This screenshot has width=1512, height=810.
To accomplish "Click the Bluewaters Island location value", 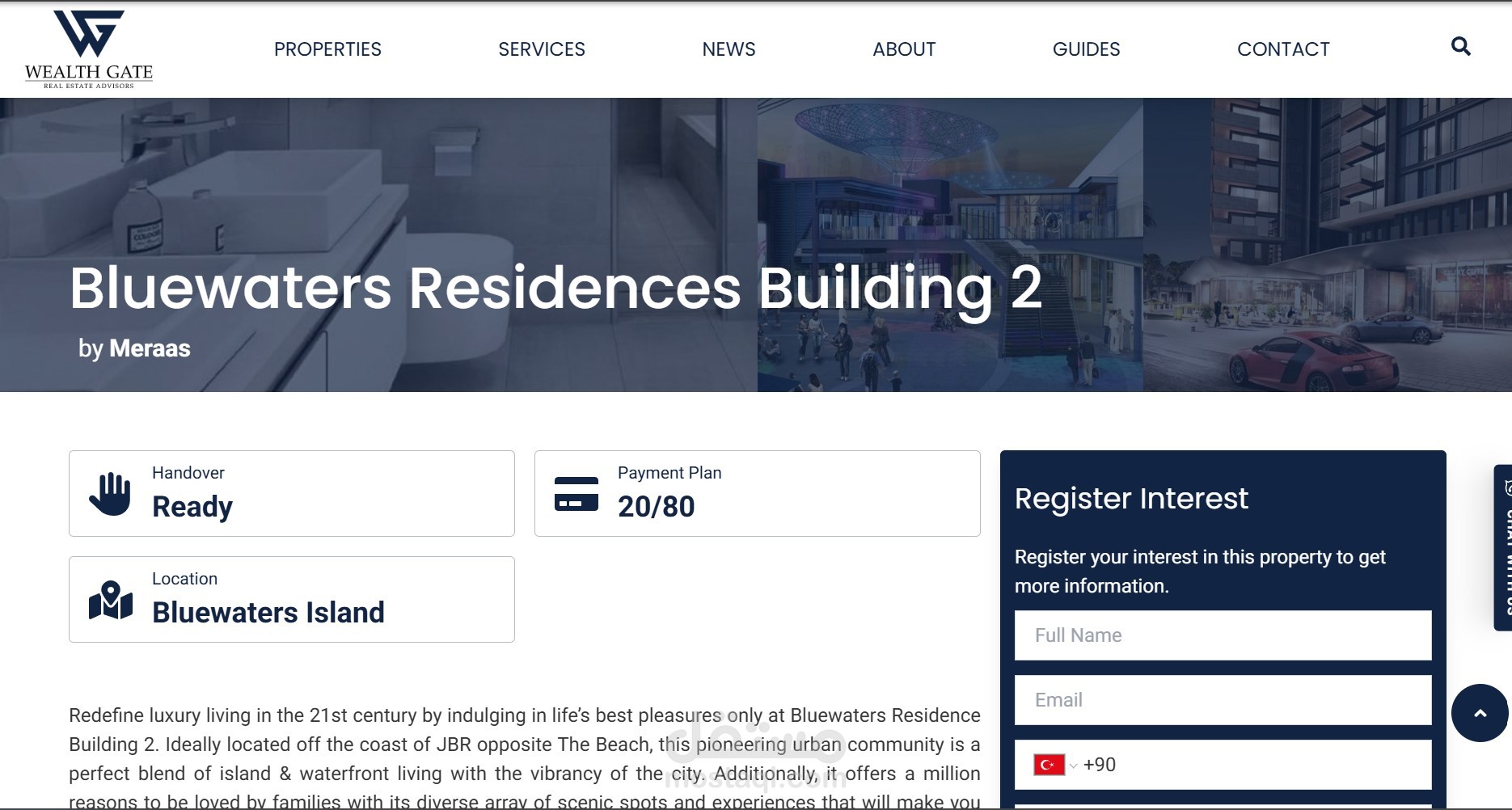I will (x=268, y=613).
